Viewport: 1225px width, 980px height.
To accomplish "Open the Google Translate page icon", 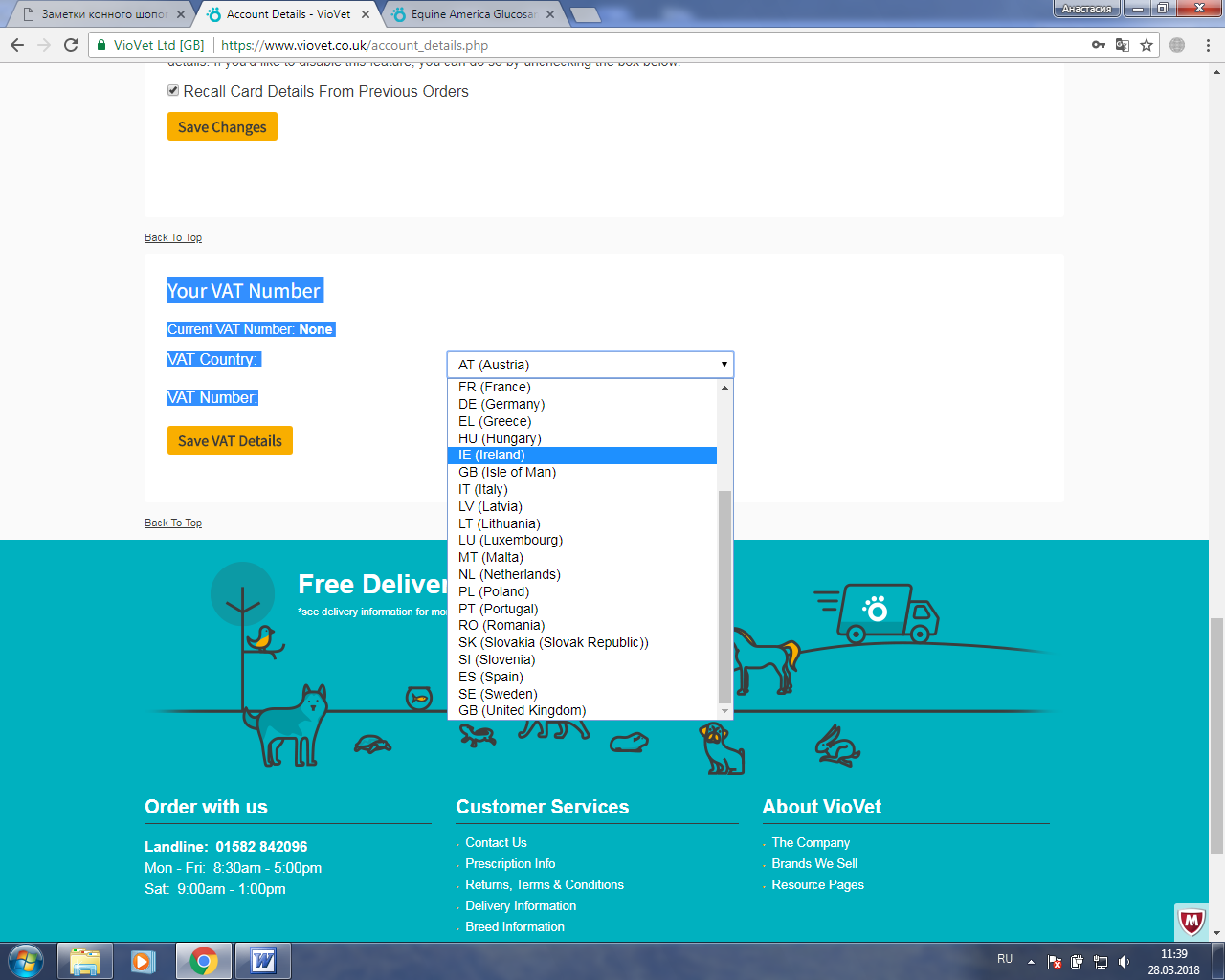I will pos(1123,45).
